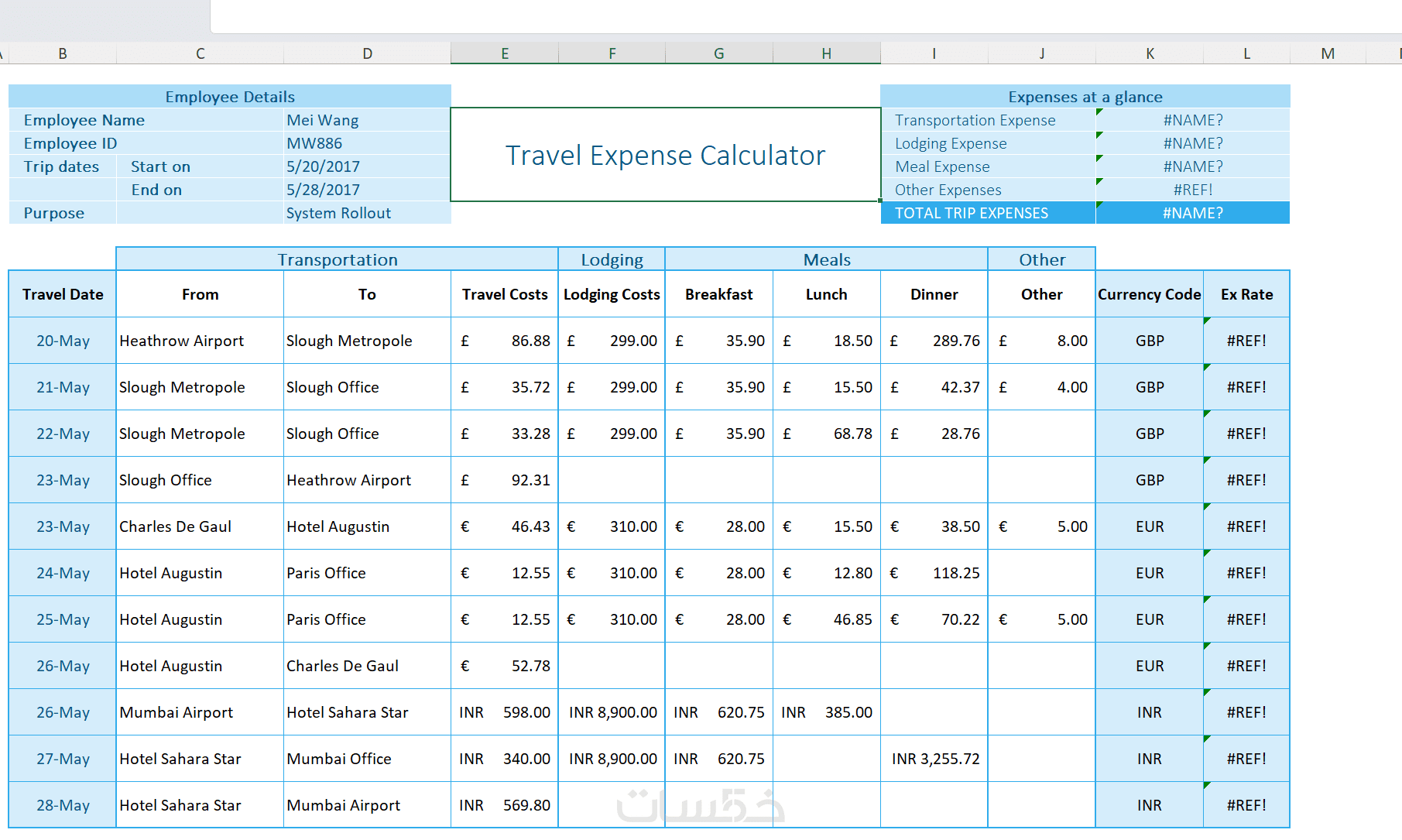
Task: Select "Hotel Augustin" in the To column
Action: [x=368, y=526]
